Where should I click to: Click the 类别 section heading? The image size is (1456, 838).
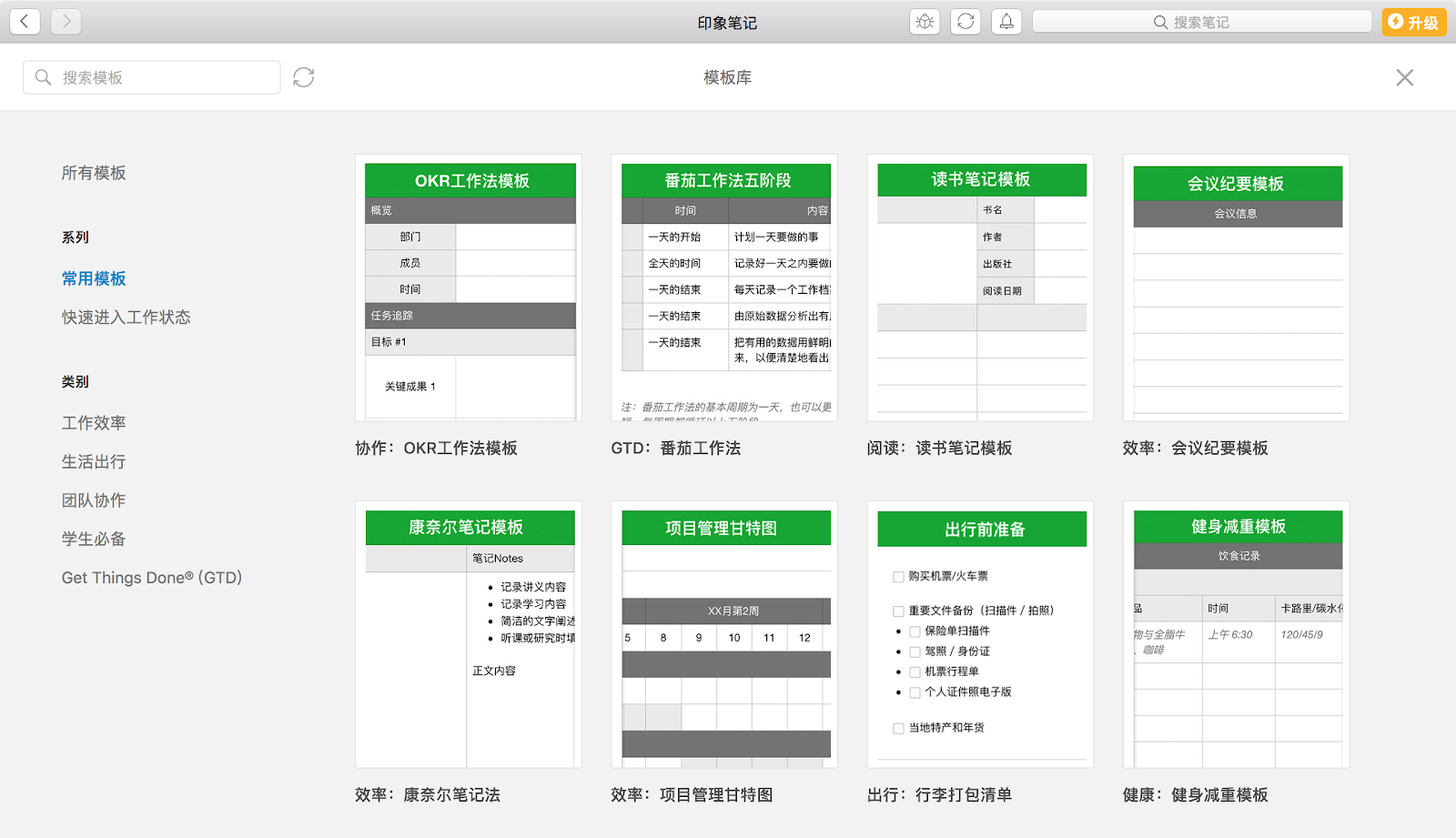pyautogui.click(x=76, y=382)
